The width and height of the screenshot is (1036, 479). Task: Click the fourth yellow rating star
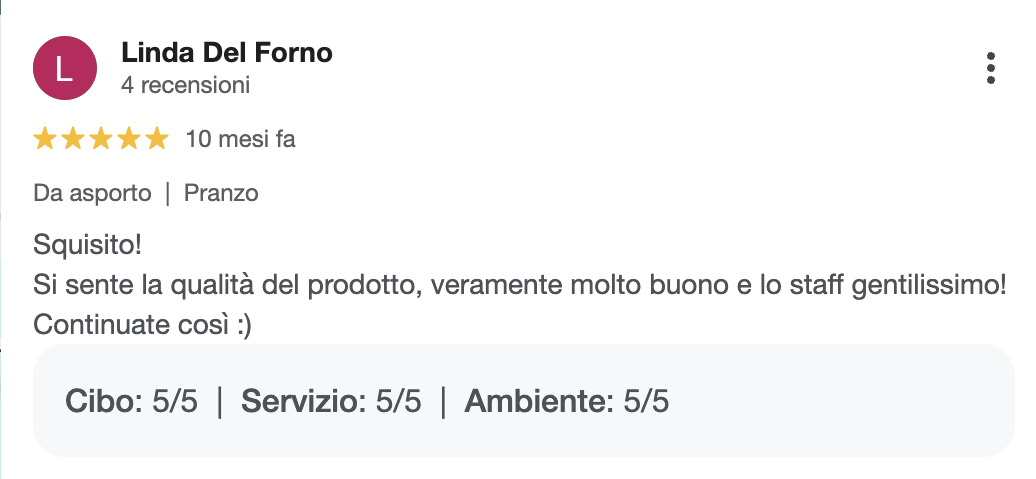click(129, 139)
